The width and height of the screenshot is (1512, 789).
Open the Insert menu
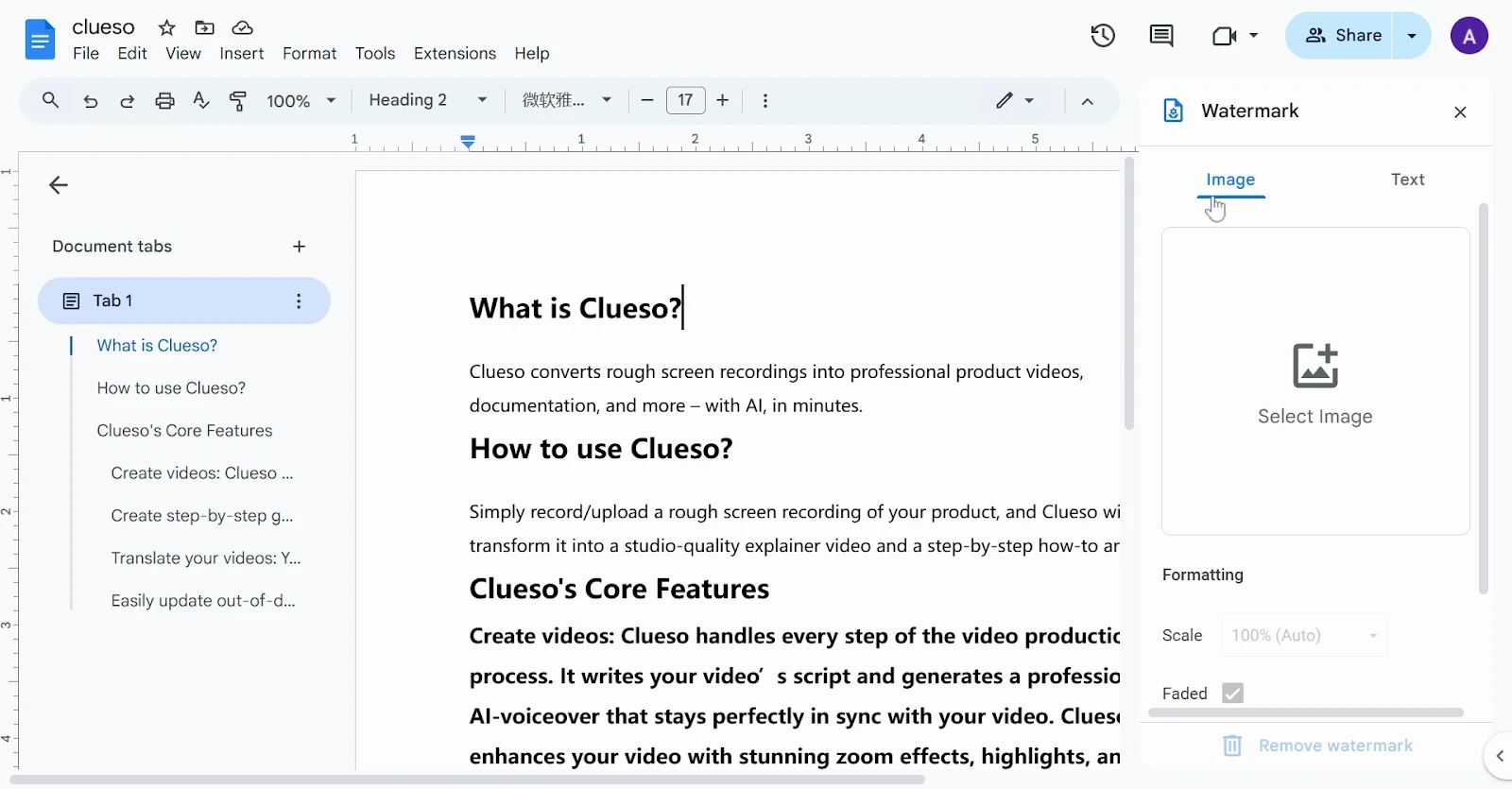pos(241,54)
